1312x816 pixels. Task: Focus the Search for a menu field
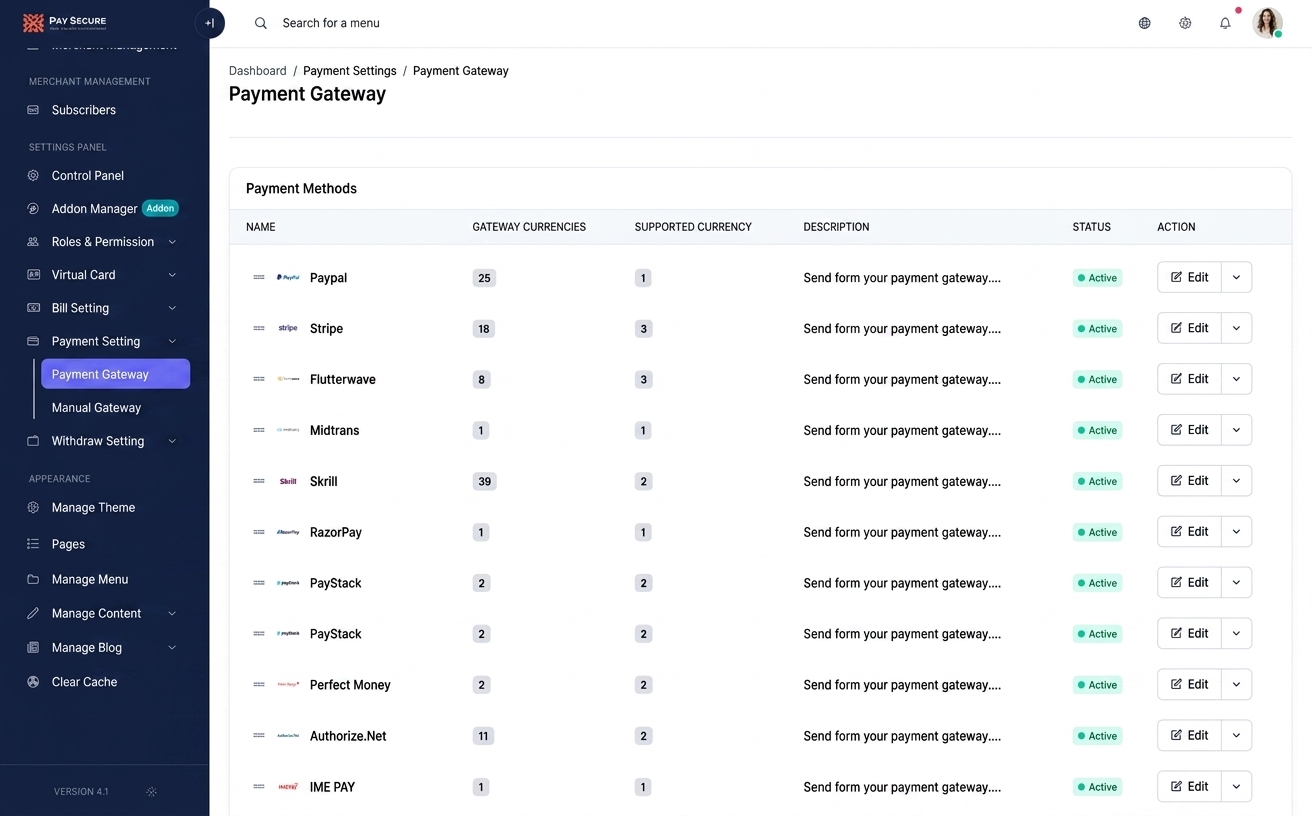[x=331, y=23]
